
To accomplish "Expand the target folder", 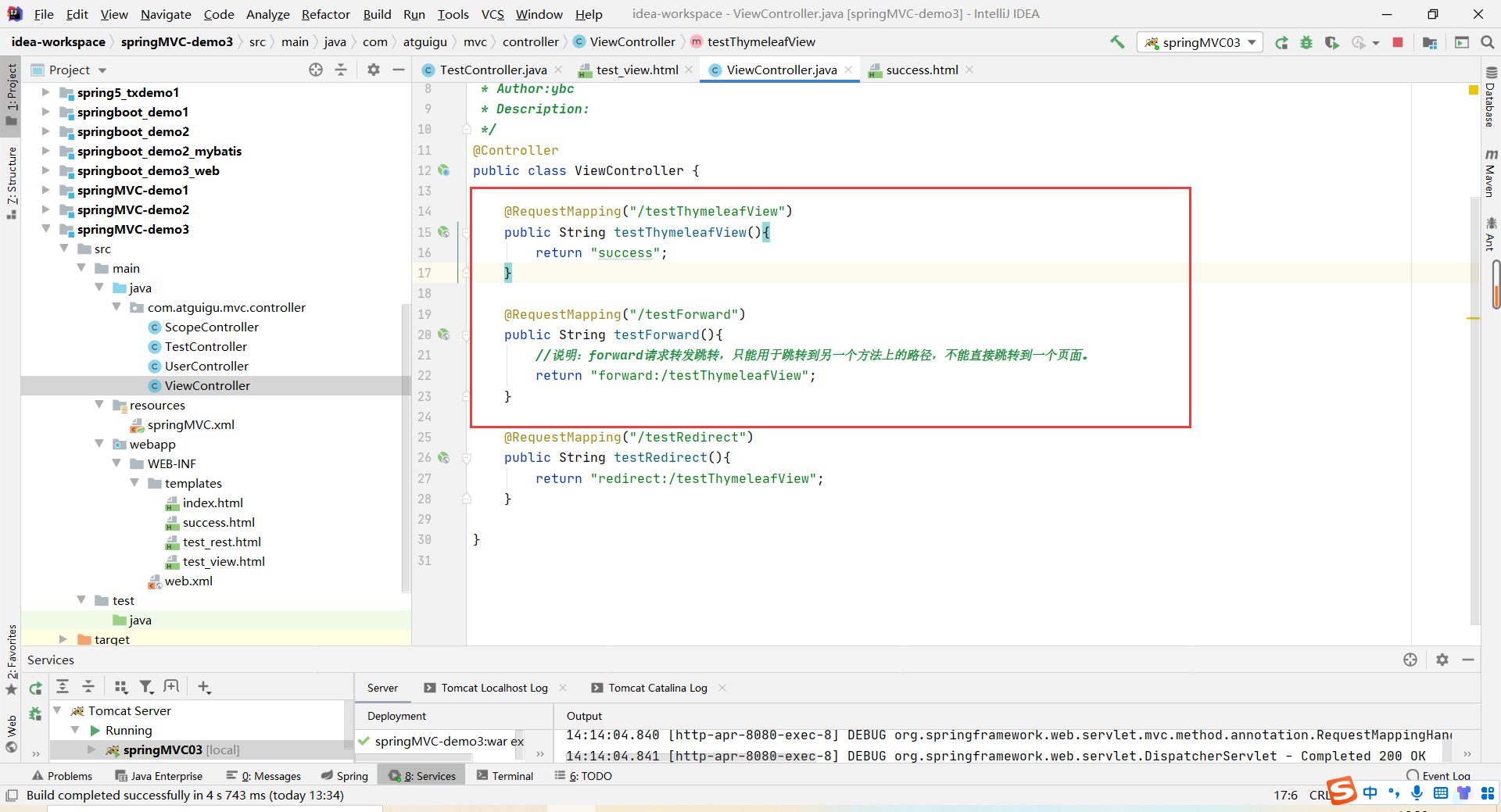I will coord(63,639).
